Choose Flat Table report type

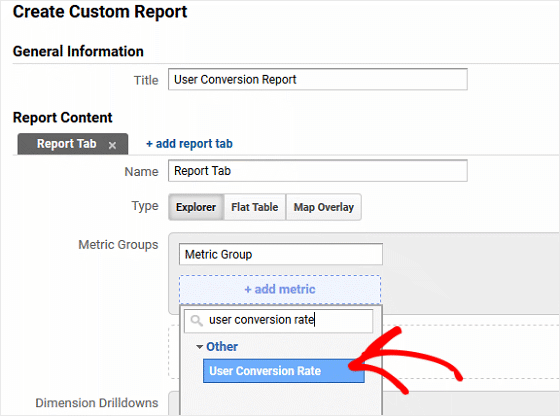(255, 207)
